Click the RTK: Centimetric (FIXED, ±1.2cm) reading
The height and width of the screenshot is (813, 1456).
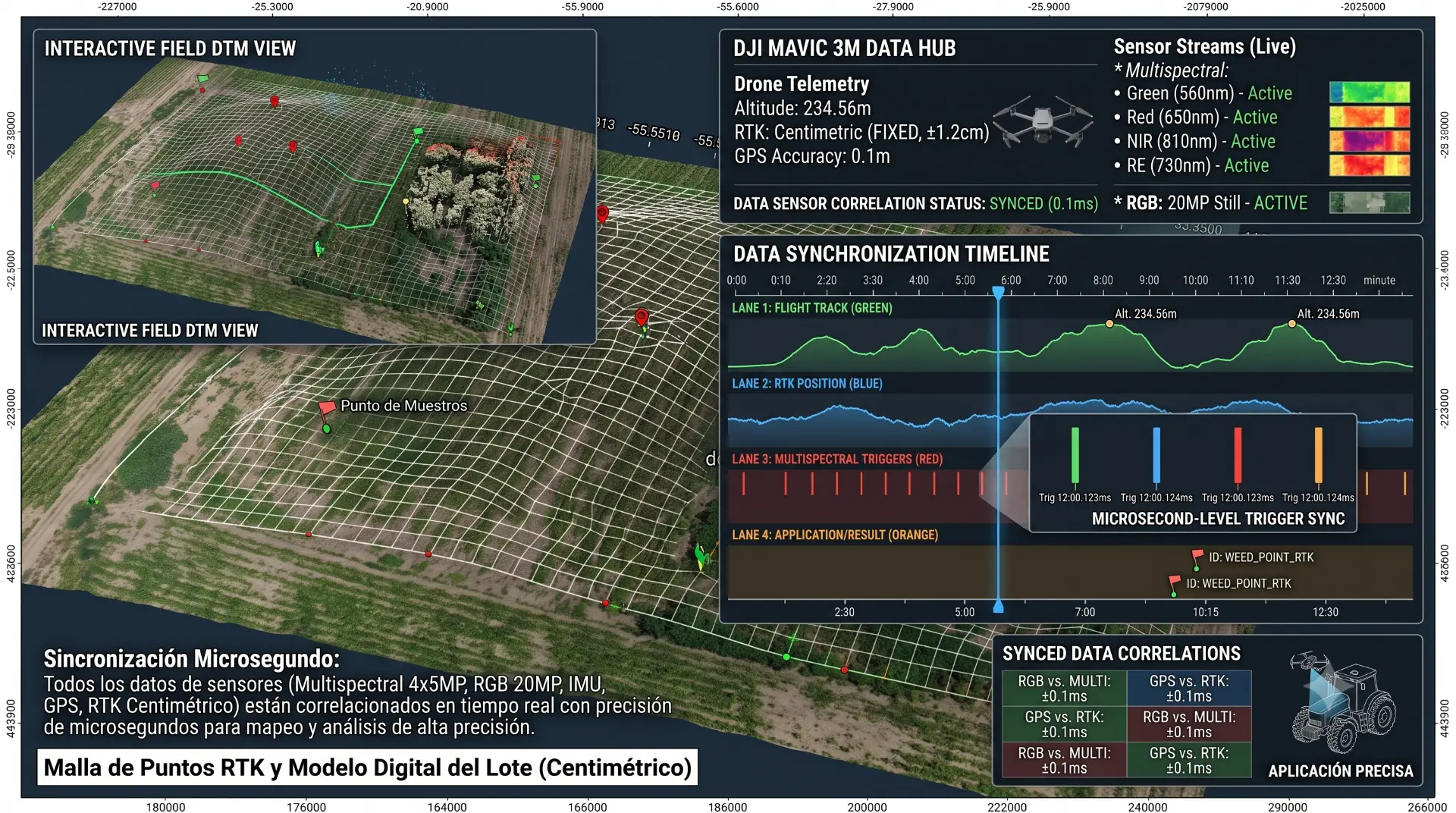coord(861,133)
